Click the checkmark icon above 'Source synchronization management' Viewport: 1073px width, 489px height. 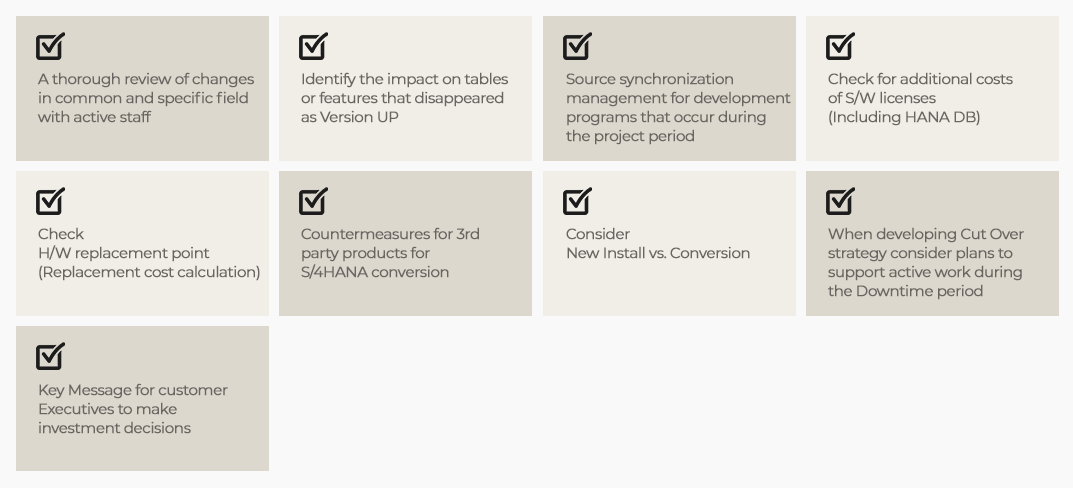click(x=577, y=47)
